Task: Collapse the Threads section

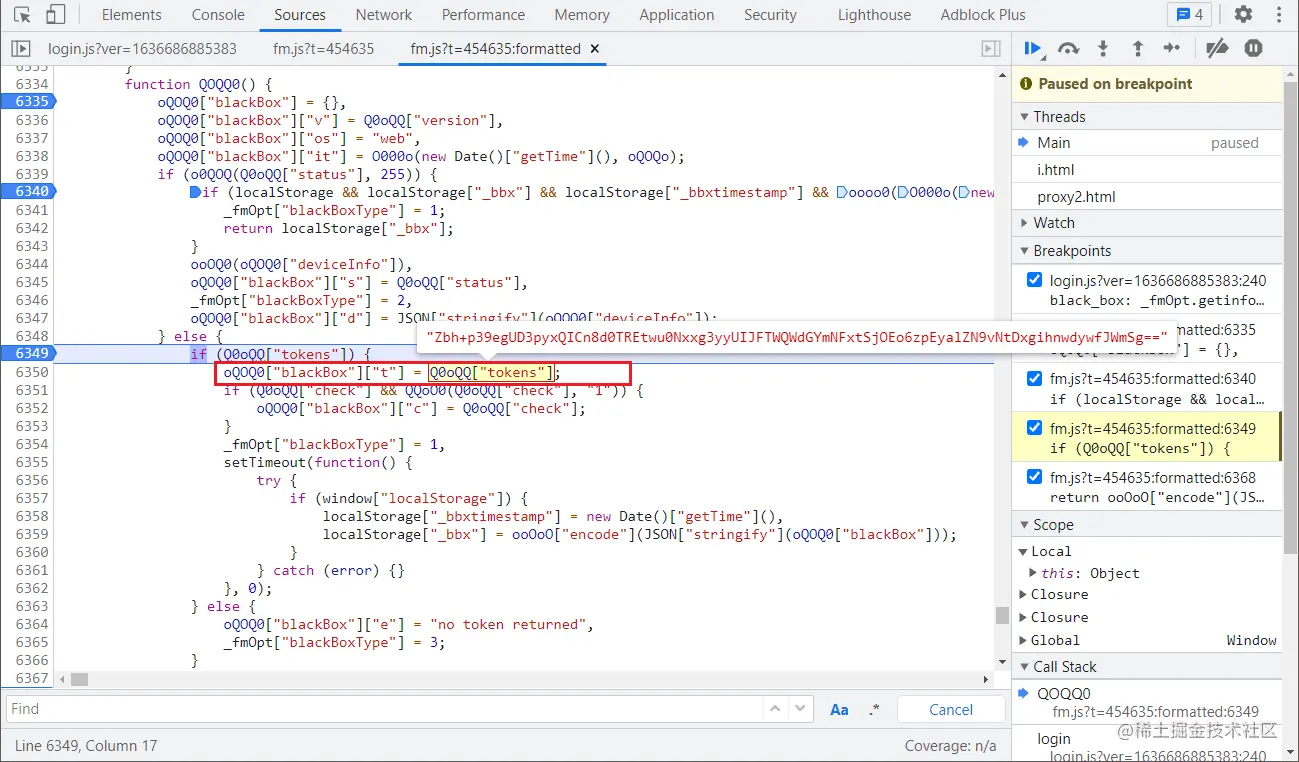Action: point(1147,116)
